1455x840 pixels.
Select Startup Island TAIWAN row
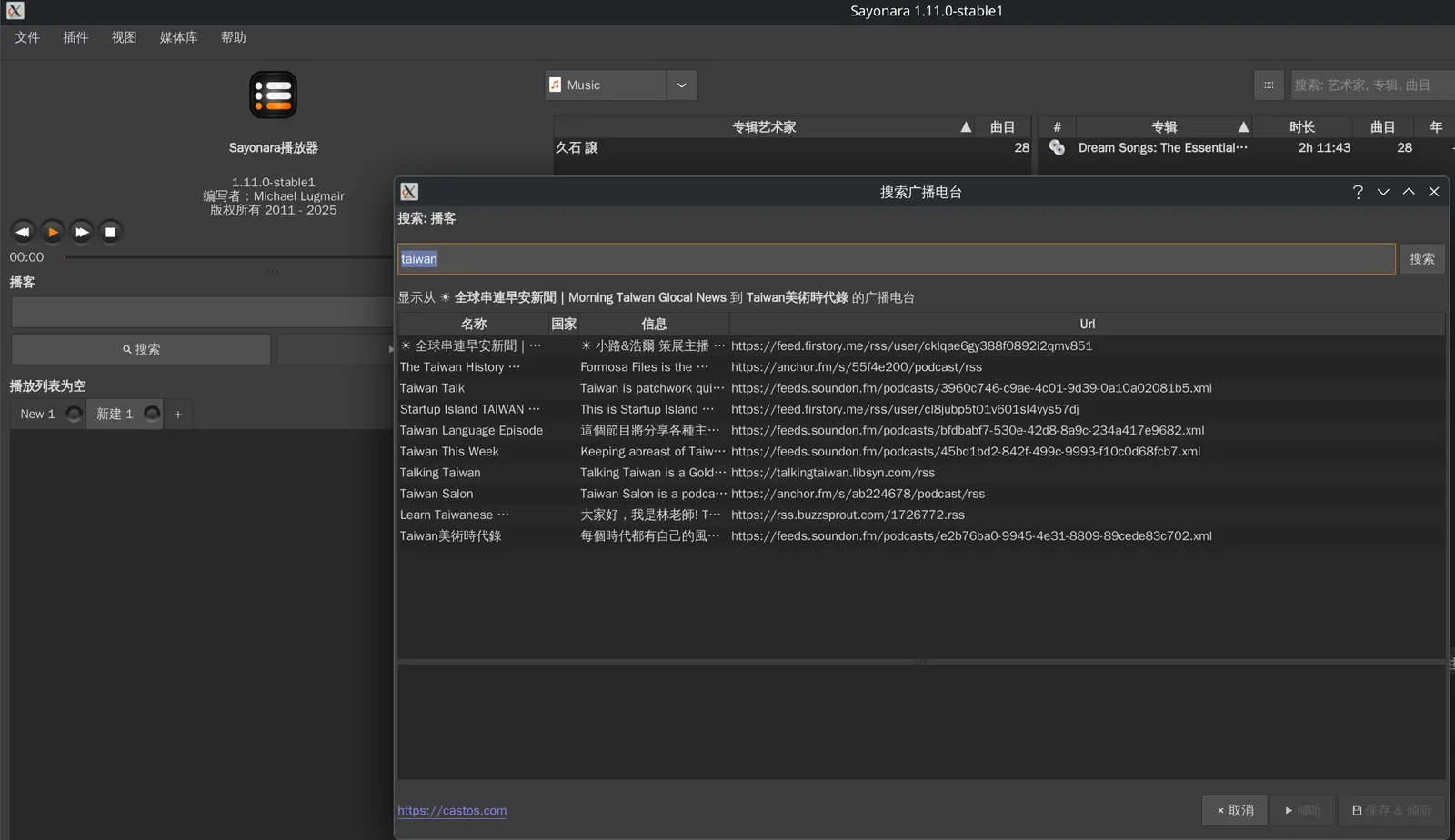click(920, 409)
